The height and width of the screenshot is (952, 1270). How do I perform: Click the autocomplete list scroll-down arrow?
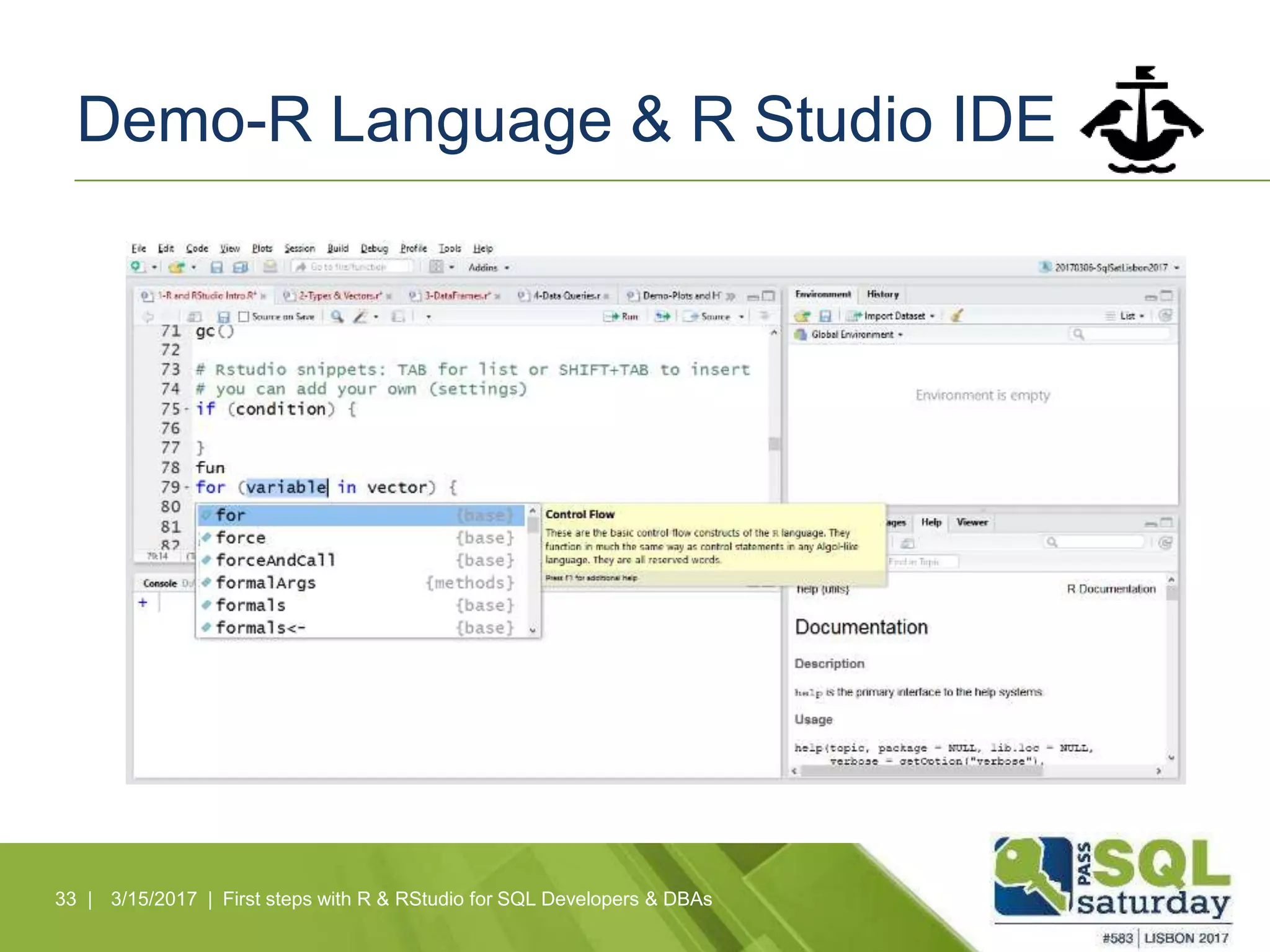pyautogui.click(x=533, y=630)
